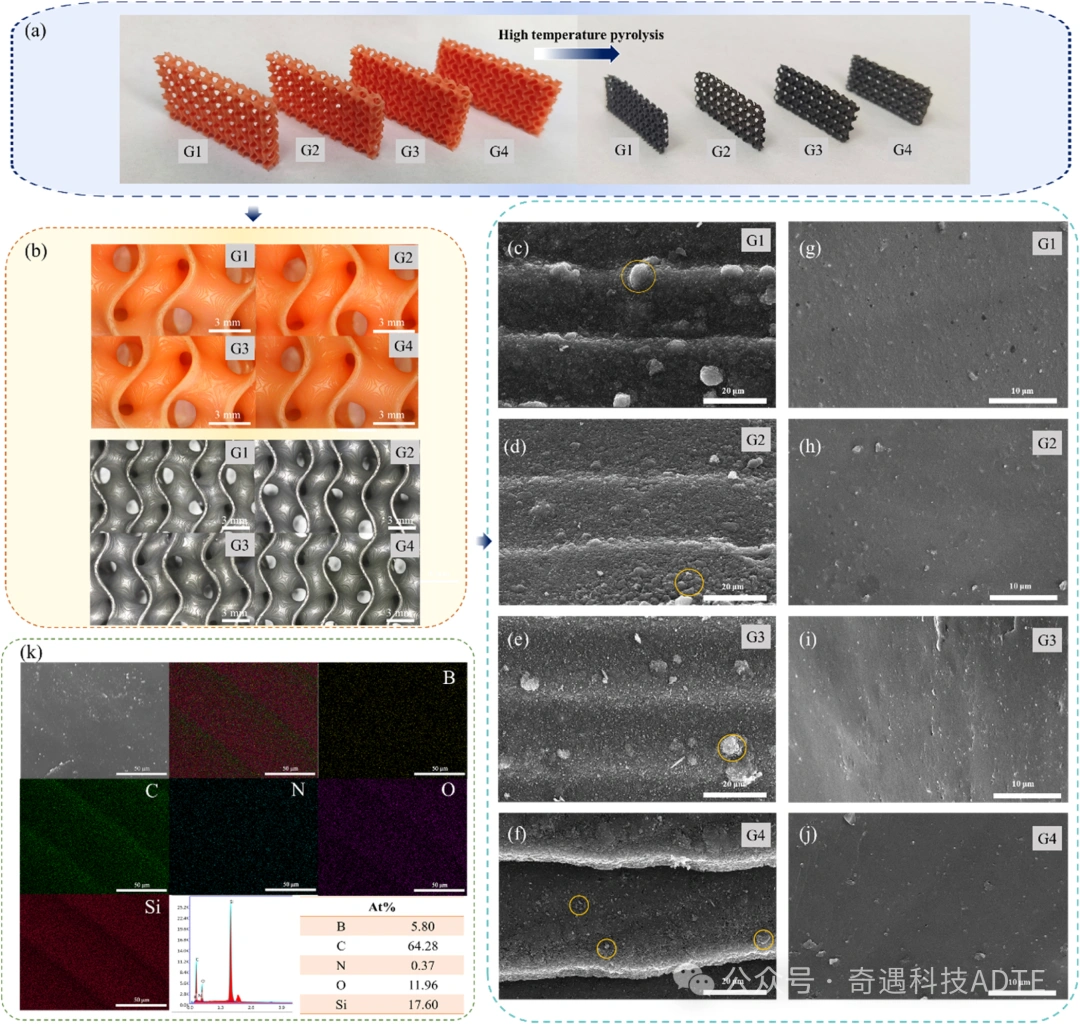Open the red silicon (Si) EDS map

[94, 952]
